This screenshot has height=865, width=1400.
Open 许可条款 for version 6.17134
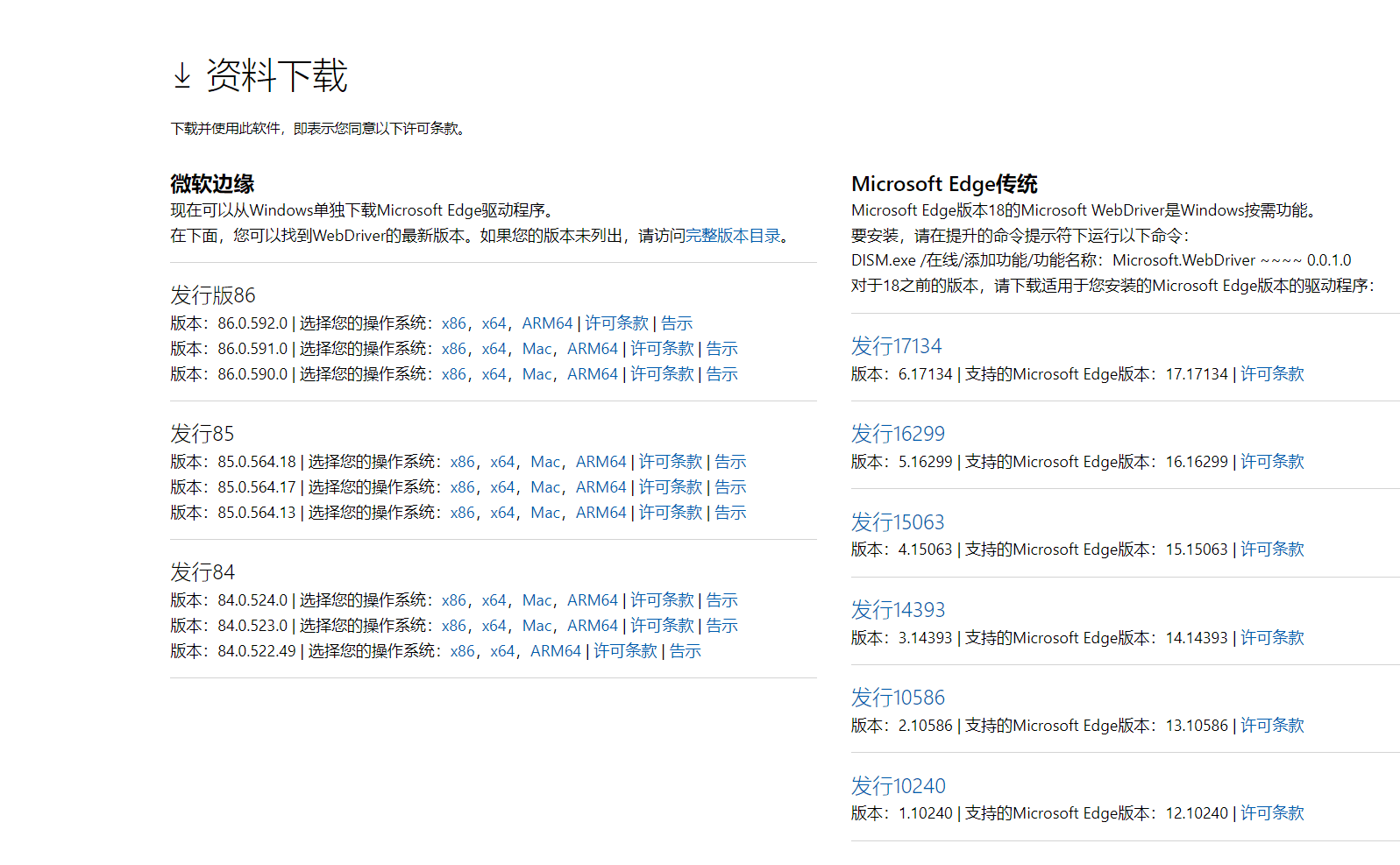[x=1273, y=374]
